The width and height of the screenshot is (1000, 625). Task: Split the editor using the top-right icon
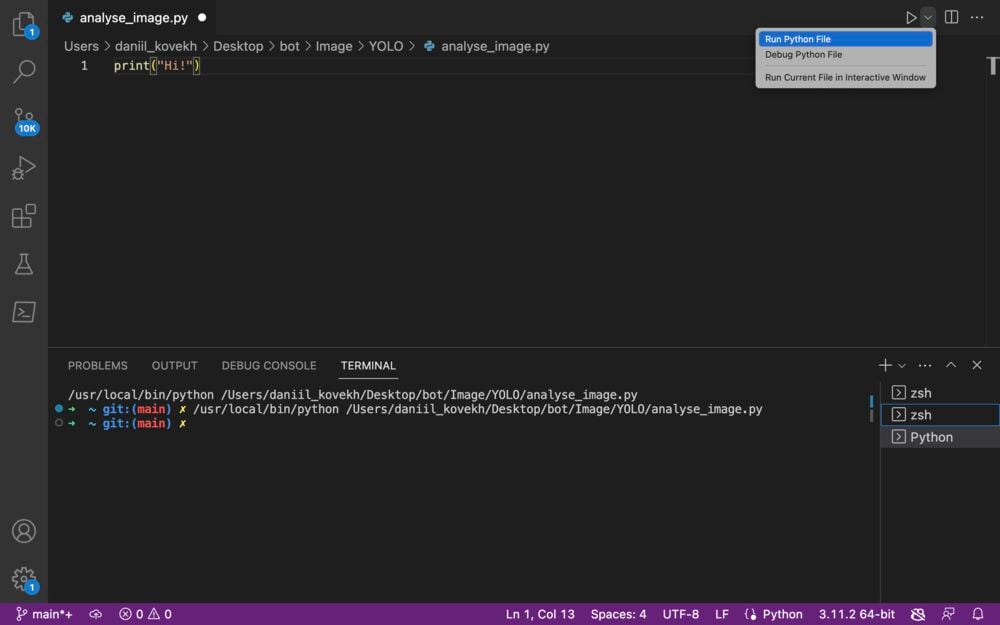coord(950,17)
